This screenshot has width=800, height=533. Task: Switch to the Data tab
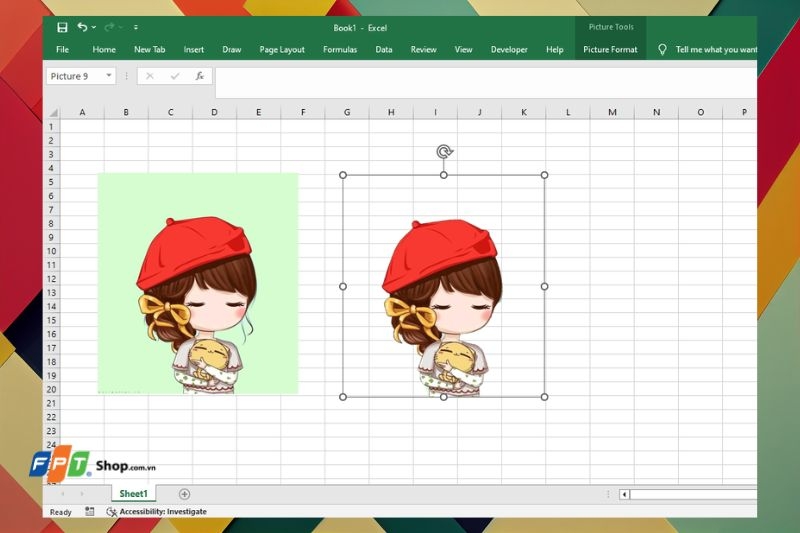click(x=384, y=49)
